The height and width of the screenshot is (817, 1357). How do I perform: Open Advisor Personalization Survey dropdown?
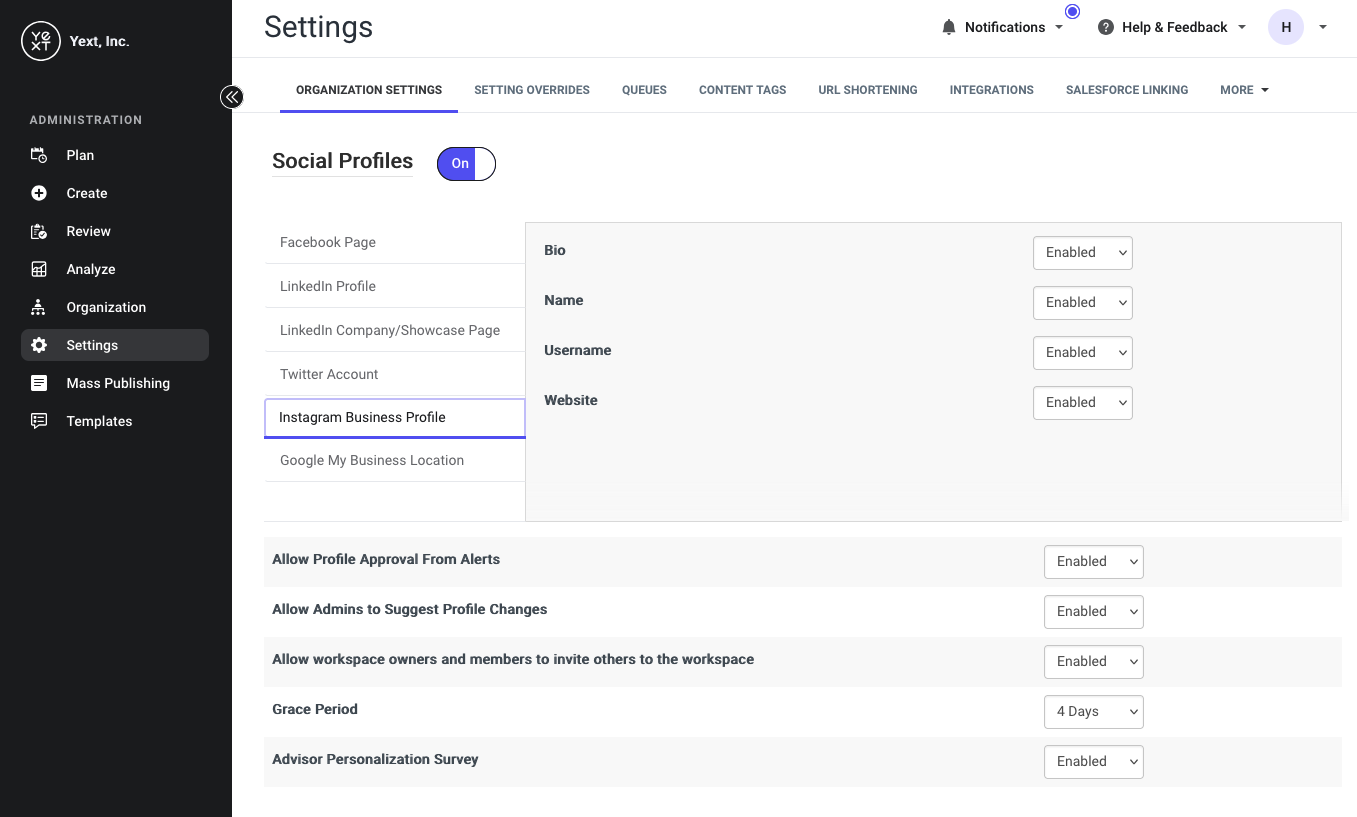tap(1093, 762)
